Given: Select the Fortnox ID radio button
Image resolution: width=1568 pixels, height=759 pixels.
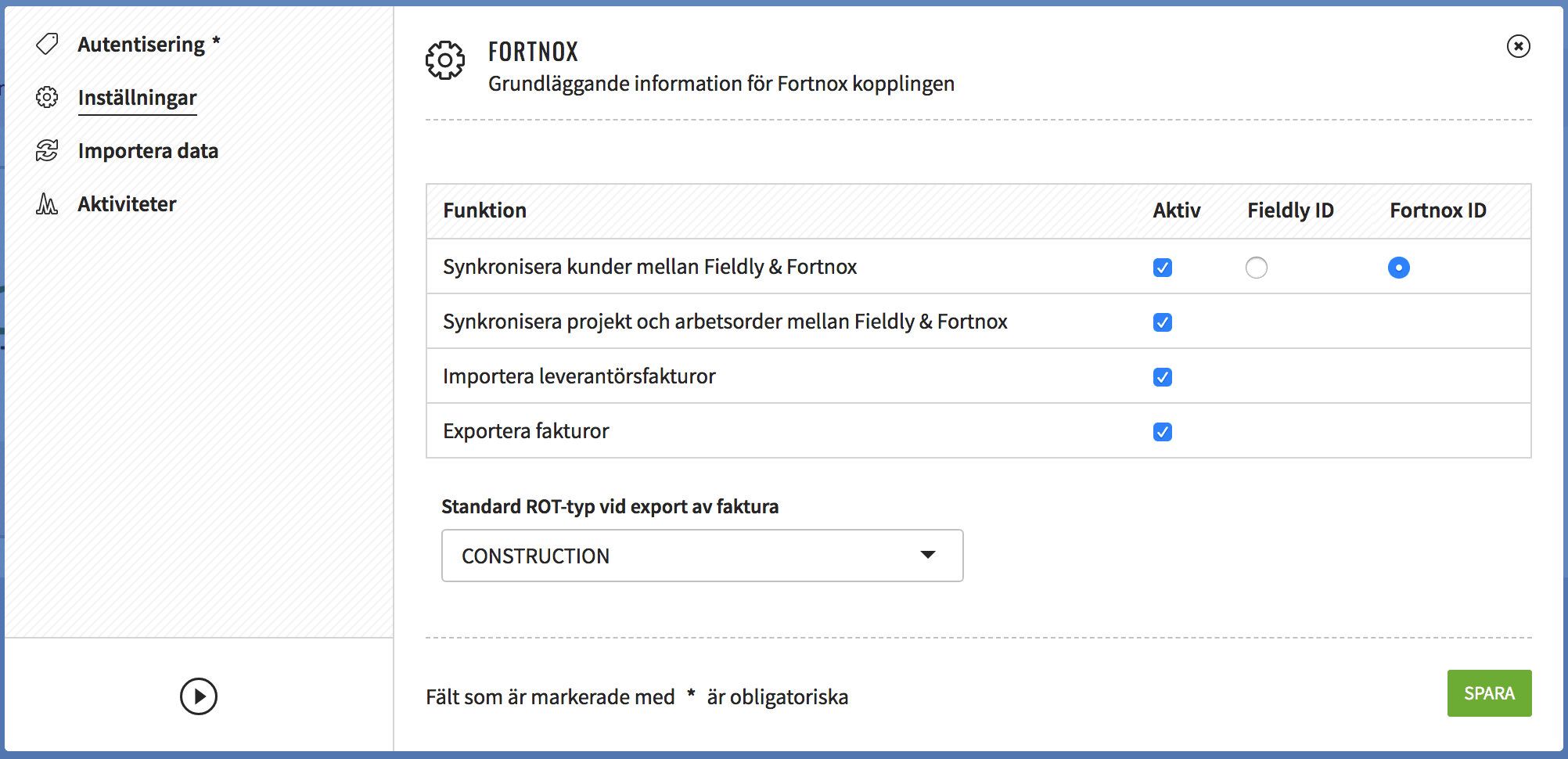Looking at the screenshot, I should click(1399, 268).
